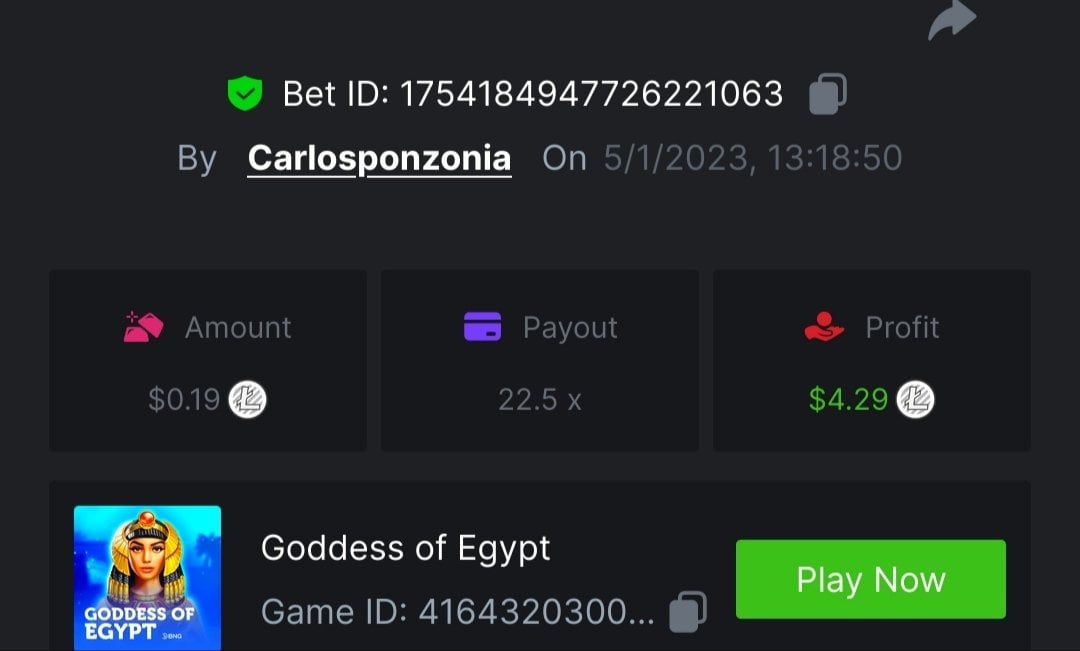Viewport: 1080px width, 651px height.
Task: Open the Goddess of Egypt thumbnail
Action: (x=147, y=578)
